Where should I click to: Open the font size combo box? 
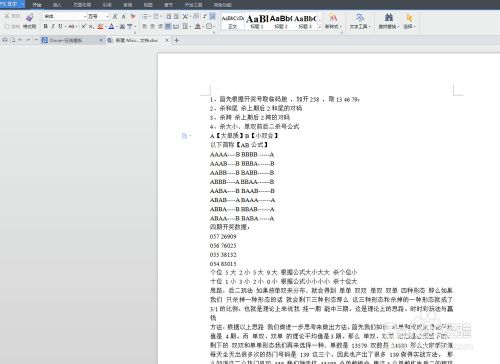pyautogui.click(x=99, y=16)
